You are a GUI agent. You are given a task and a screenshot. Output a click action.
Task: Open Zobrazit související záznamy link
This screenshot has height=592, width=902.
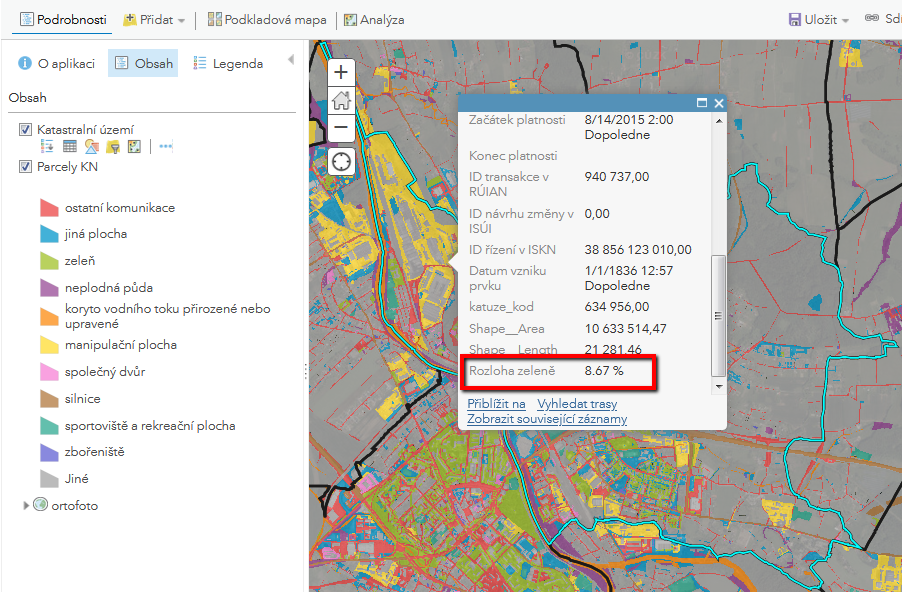tap(549, 418)
